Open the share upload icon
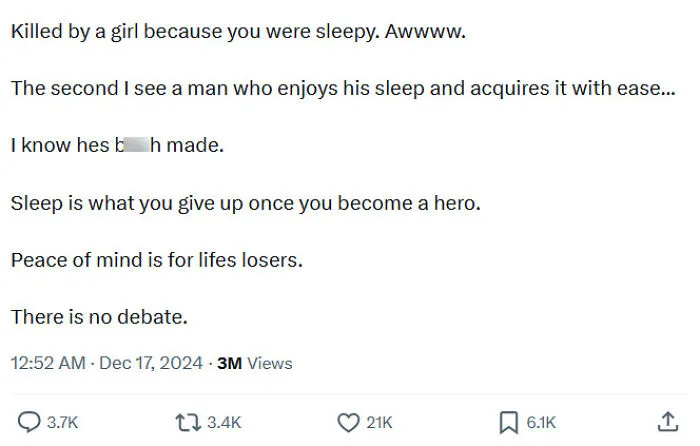This screenshot has width=700, height=446. tap(668, 422)
